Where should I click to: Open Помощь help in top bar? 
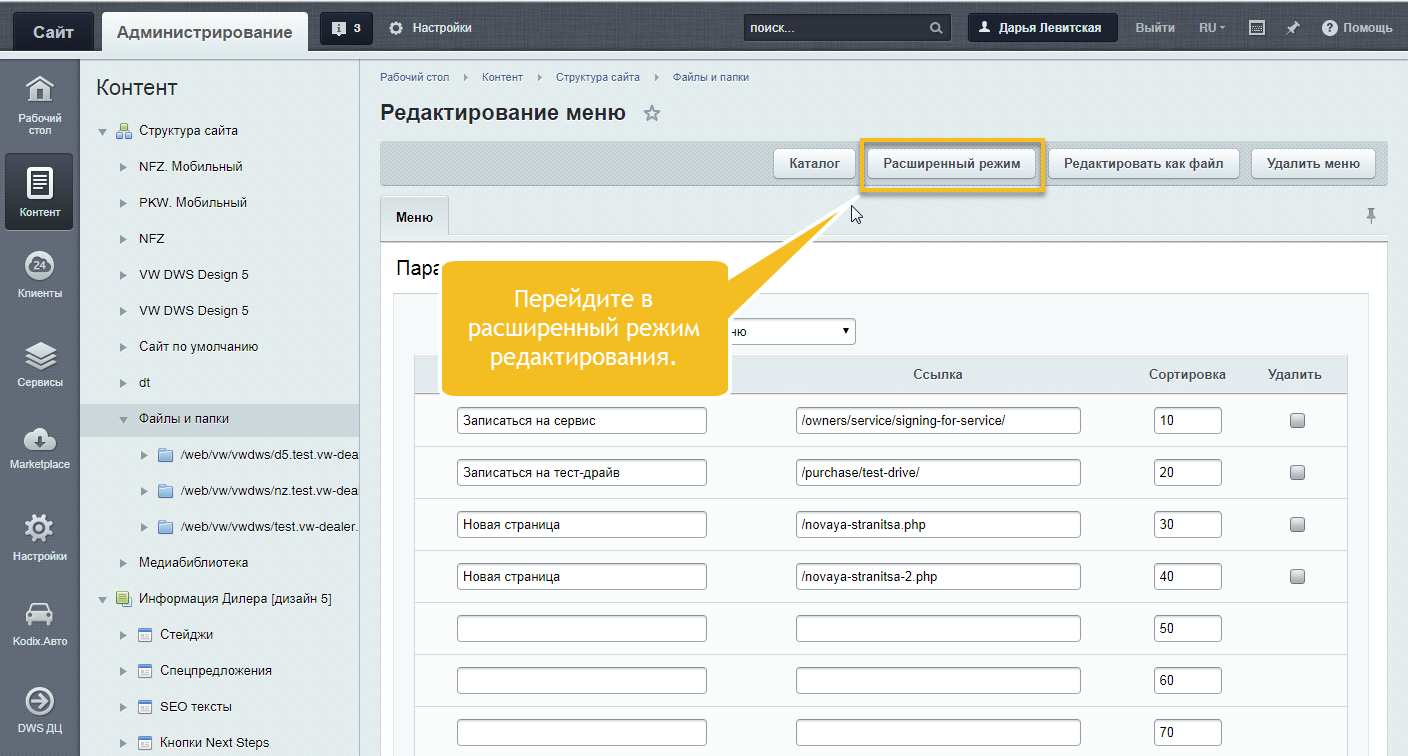pos(1357,28)
